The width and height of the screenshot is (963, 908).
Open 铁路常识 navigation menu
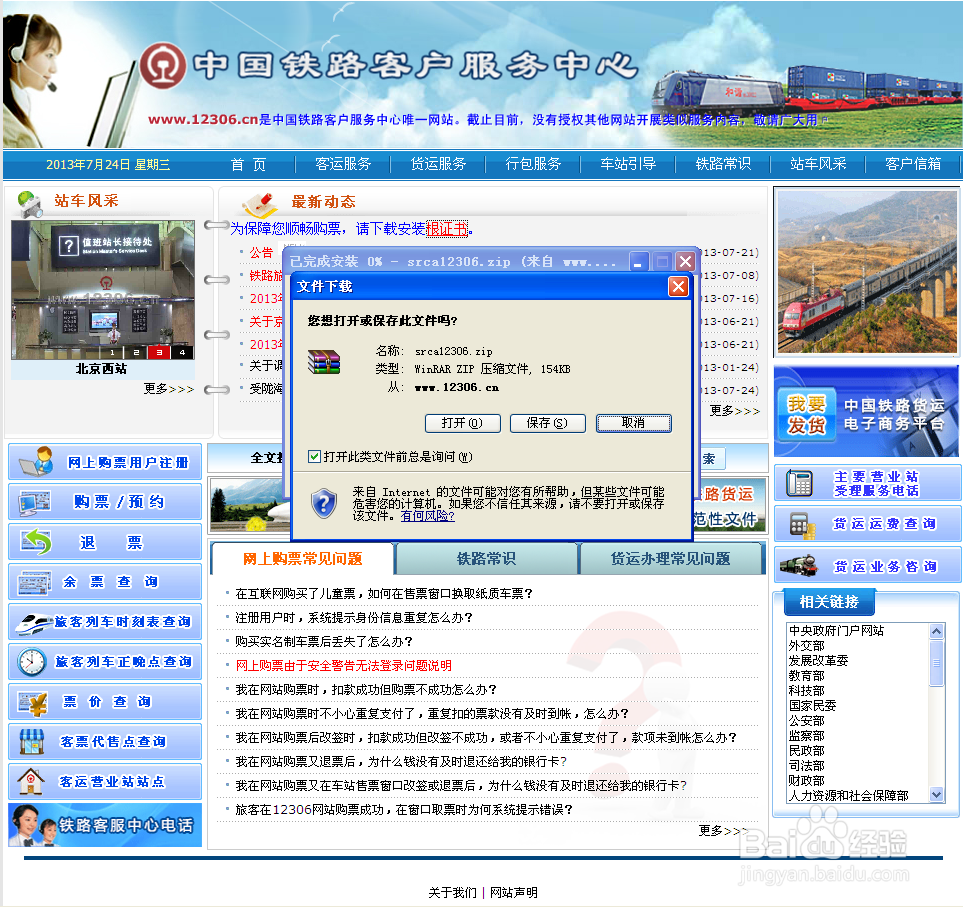723,164
